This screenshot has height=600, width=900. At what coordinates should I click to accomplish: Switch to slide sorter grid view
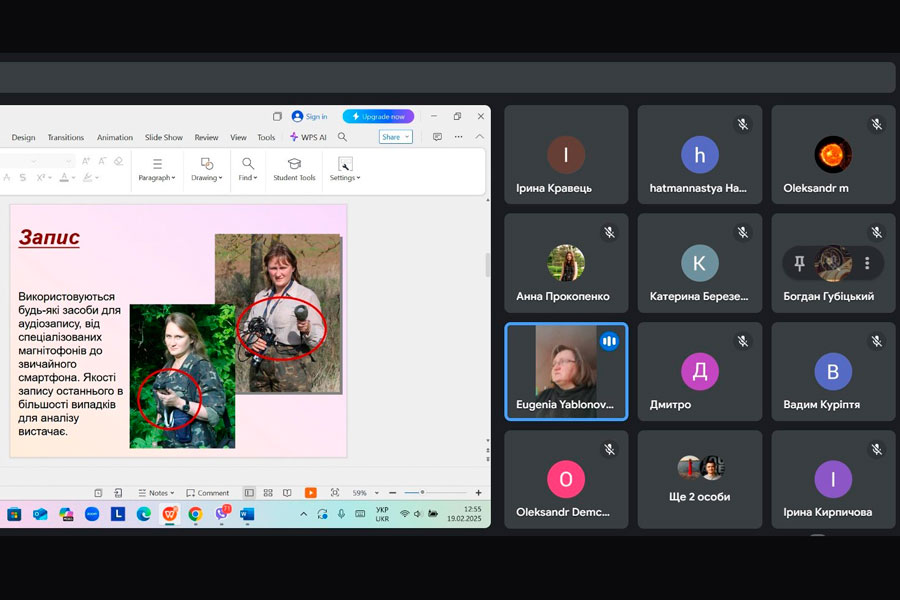(x=268, y=493)
